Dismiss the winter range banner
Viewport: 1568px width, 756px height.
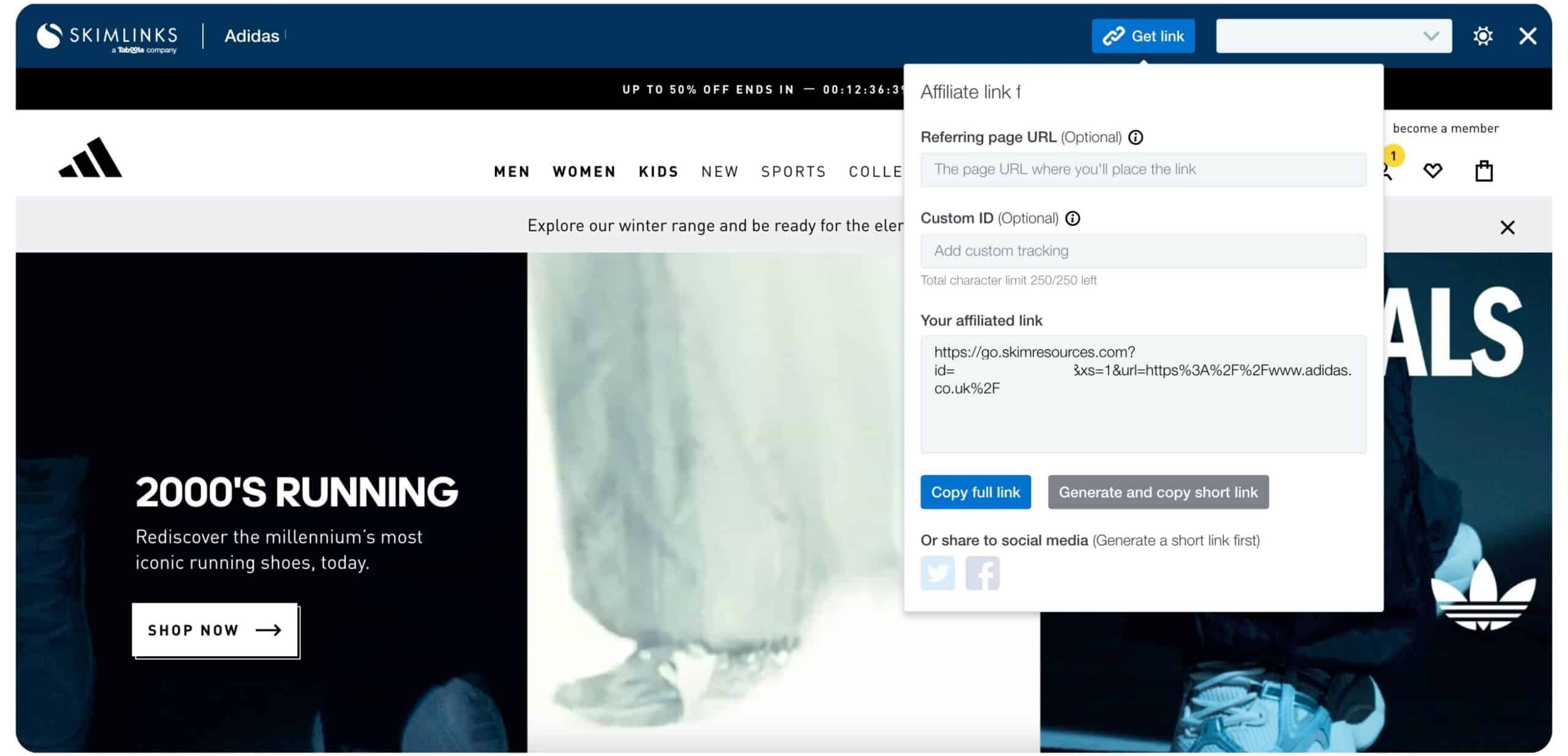coord(1507,227)
